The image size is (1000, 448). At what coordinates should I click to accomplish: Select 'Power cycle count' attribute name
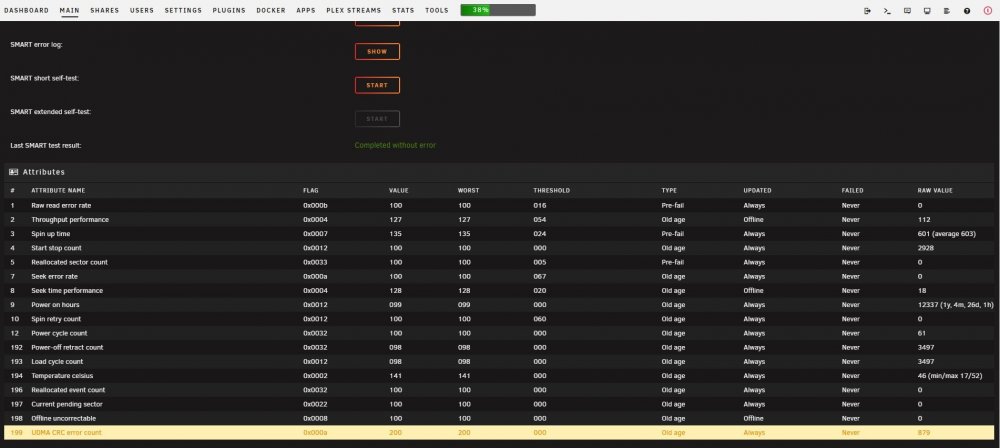pos(59,333)
